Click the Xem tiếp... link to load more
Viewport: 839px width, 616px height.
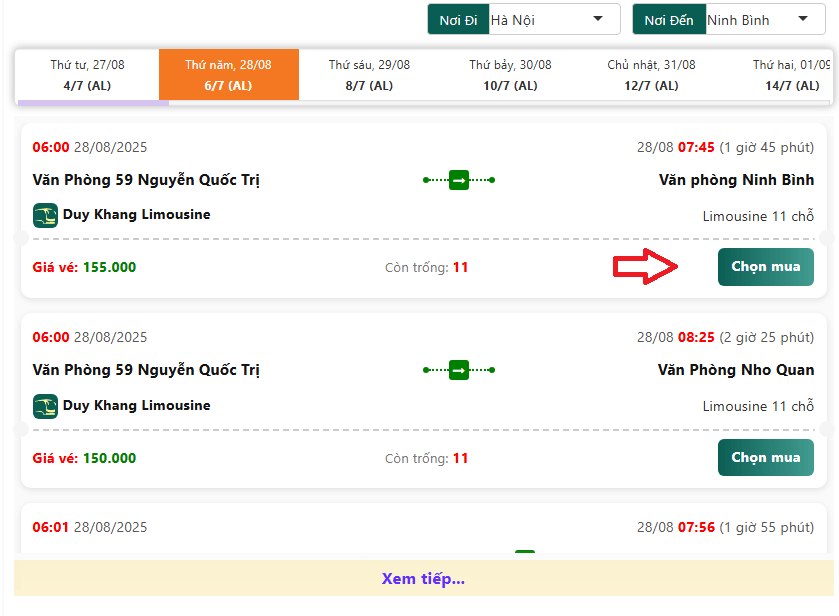click(422, 578)
